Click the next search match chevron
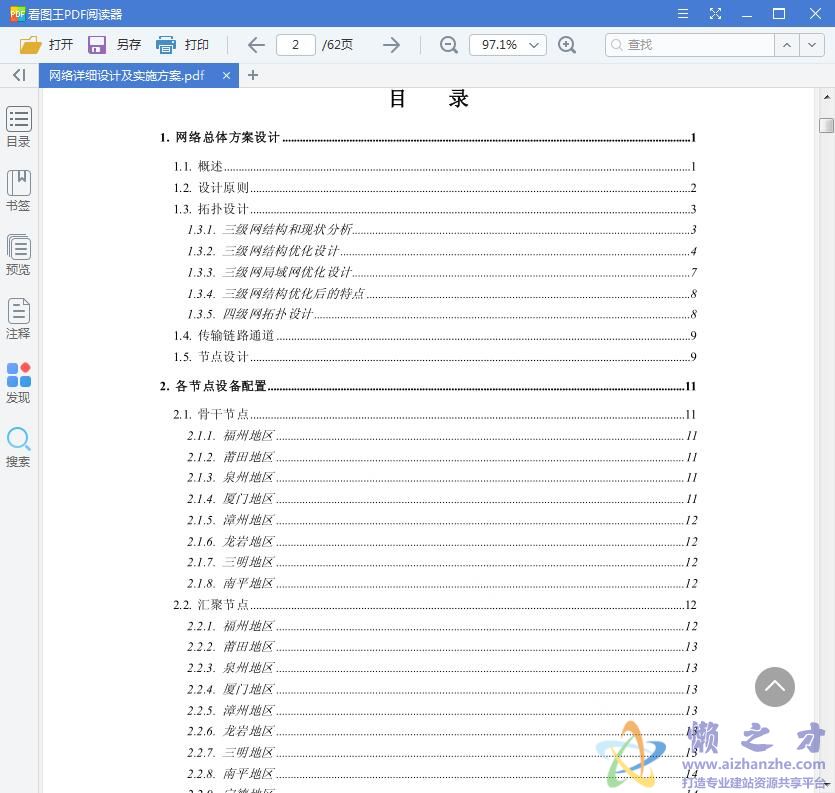 (812, 45)
